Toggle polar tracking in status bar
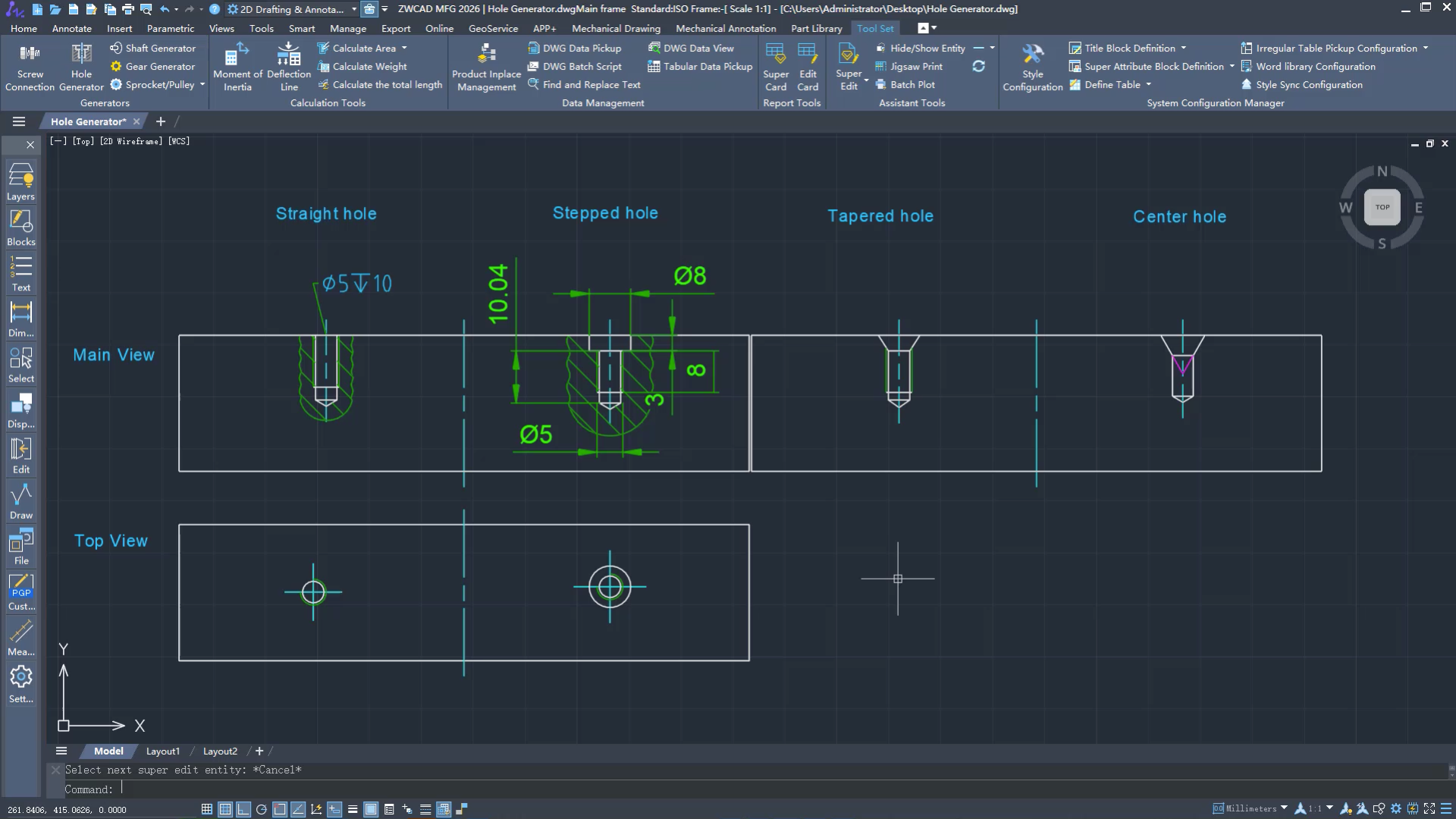1456x819 pixels. click(x=261, y=809)
